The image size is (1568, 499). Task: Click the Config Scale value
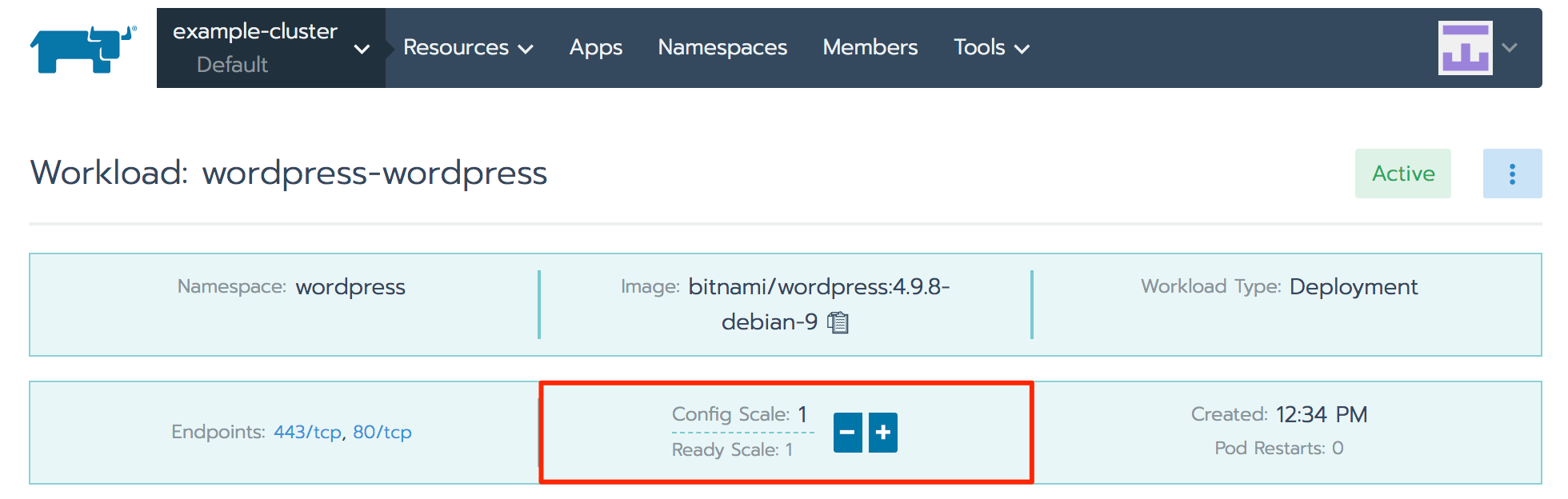(x=802, y=414)
